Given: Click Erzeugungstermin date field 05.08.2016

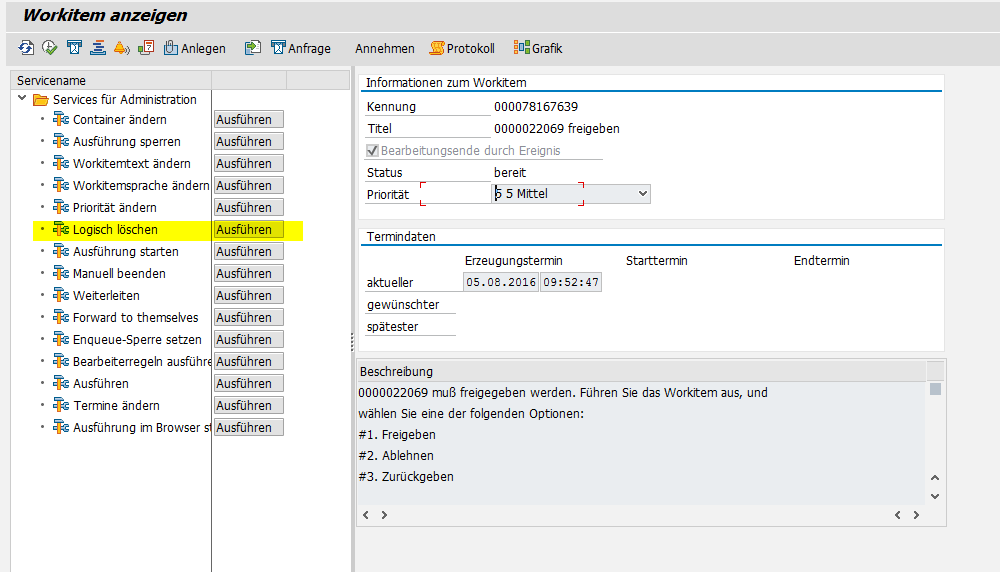Looking at the screenshot, I should (501, 282).
